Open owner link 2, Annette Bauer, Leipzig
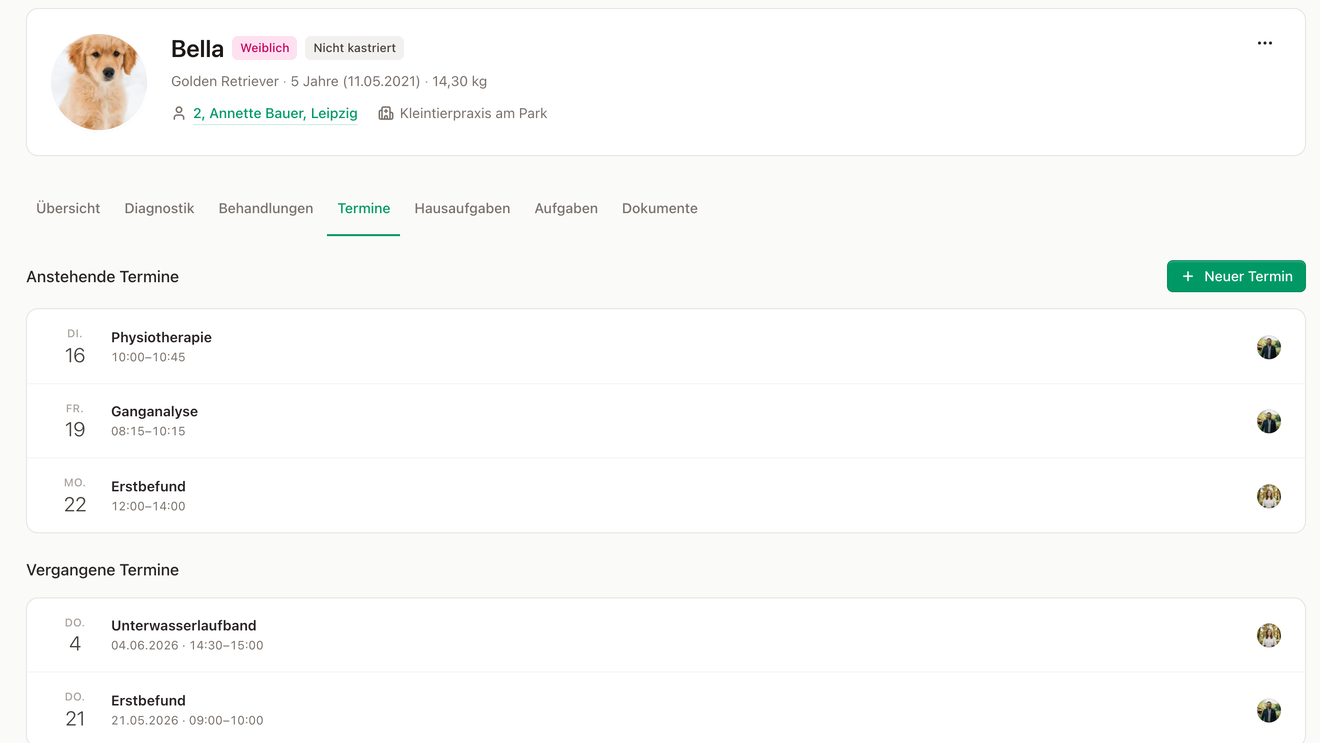1320x743 pixels. click(275, 113)
